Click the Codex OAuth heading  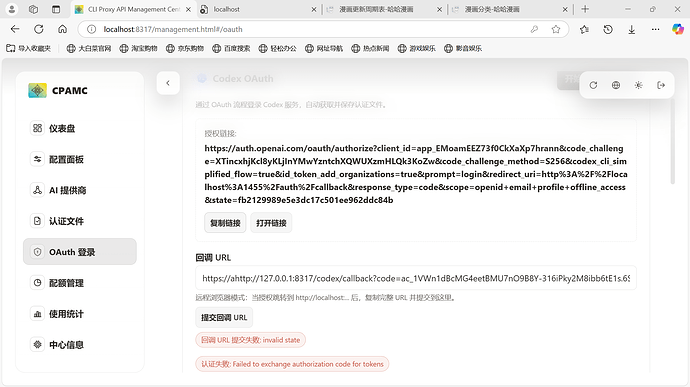[x=243, y=78]
